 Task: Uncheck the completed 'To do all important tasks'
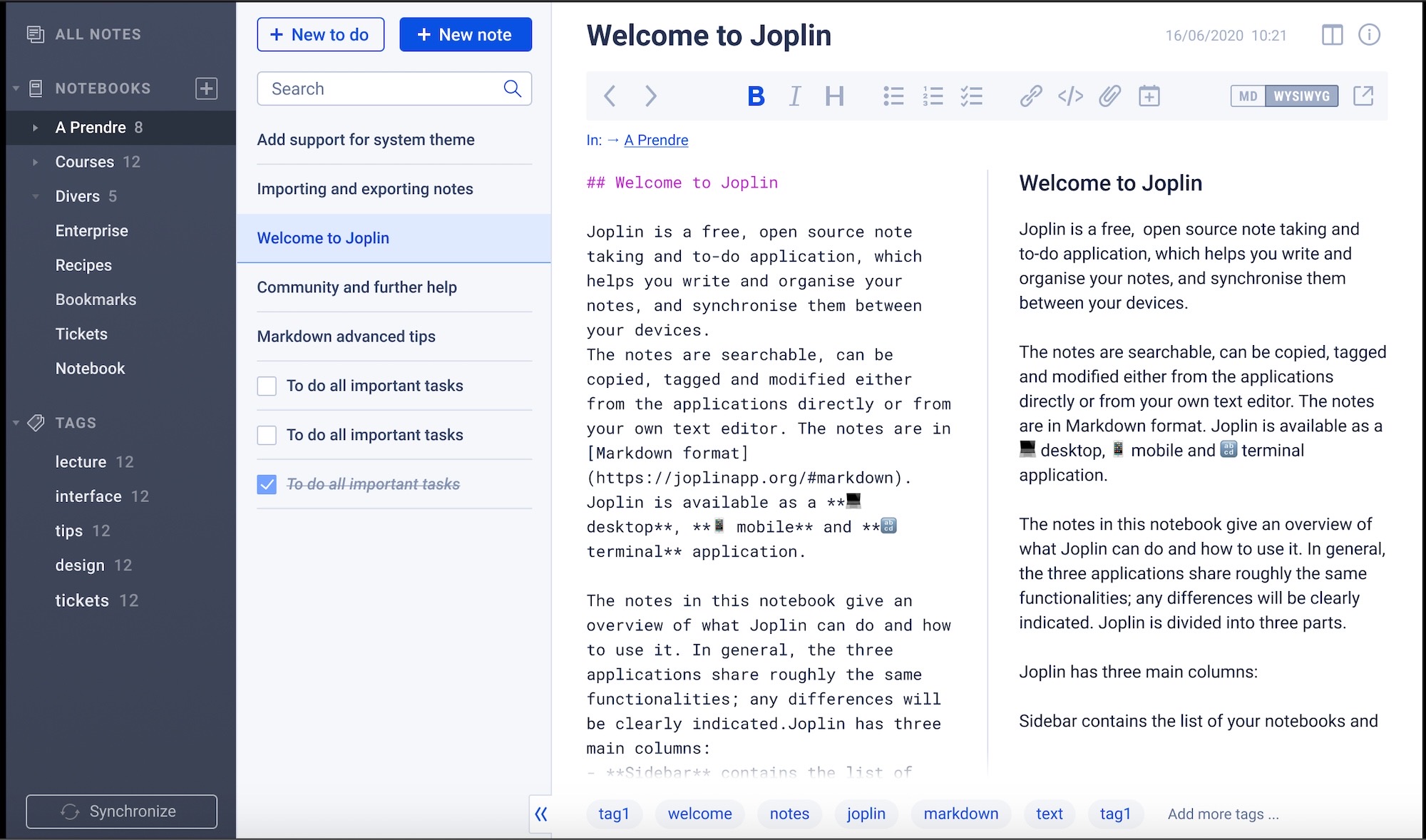[267, 484]
